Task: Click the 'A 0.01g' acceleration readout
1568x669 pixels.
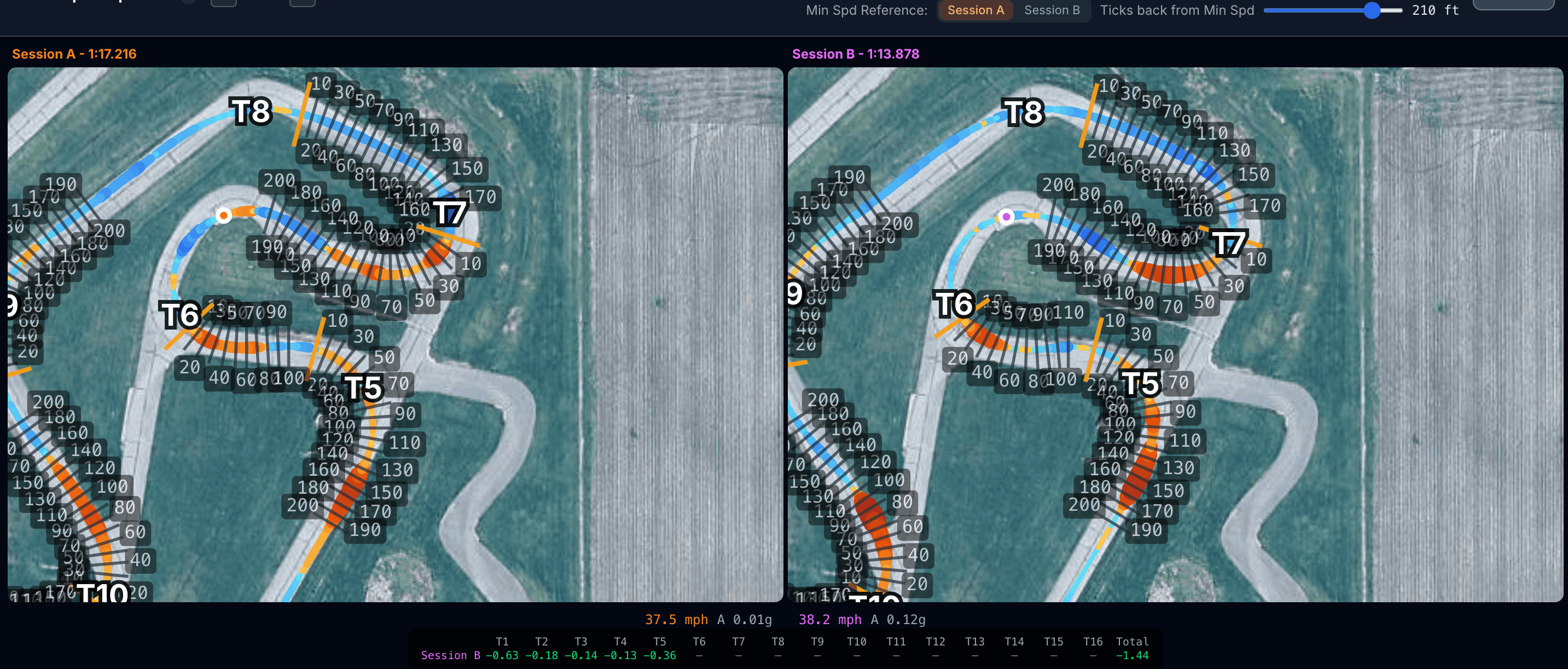Action: tap(744, 620)
